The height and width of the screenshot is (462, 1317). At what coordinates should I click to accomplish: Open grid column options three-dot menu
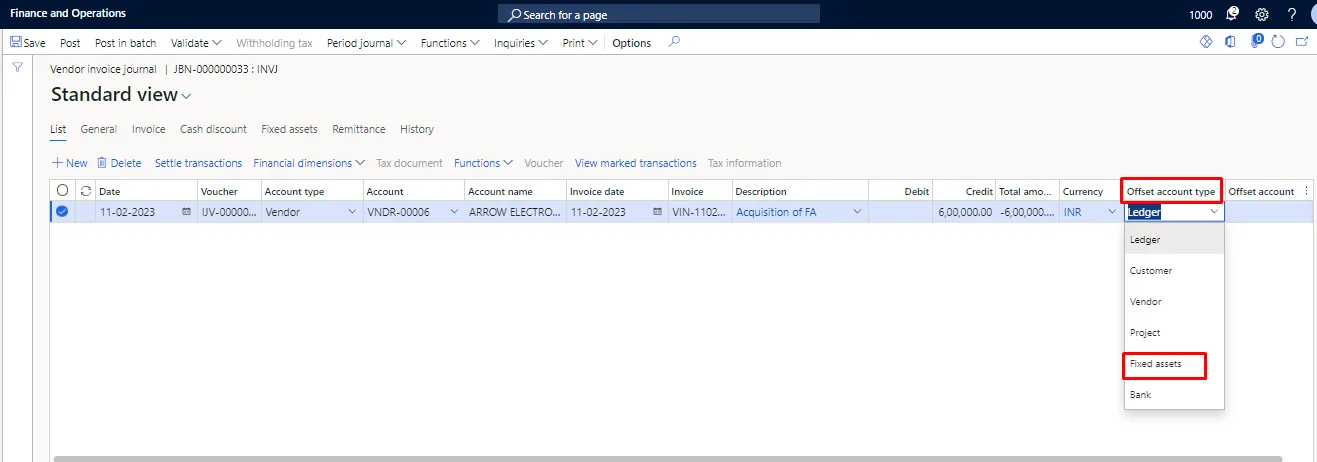point(1306,191)
